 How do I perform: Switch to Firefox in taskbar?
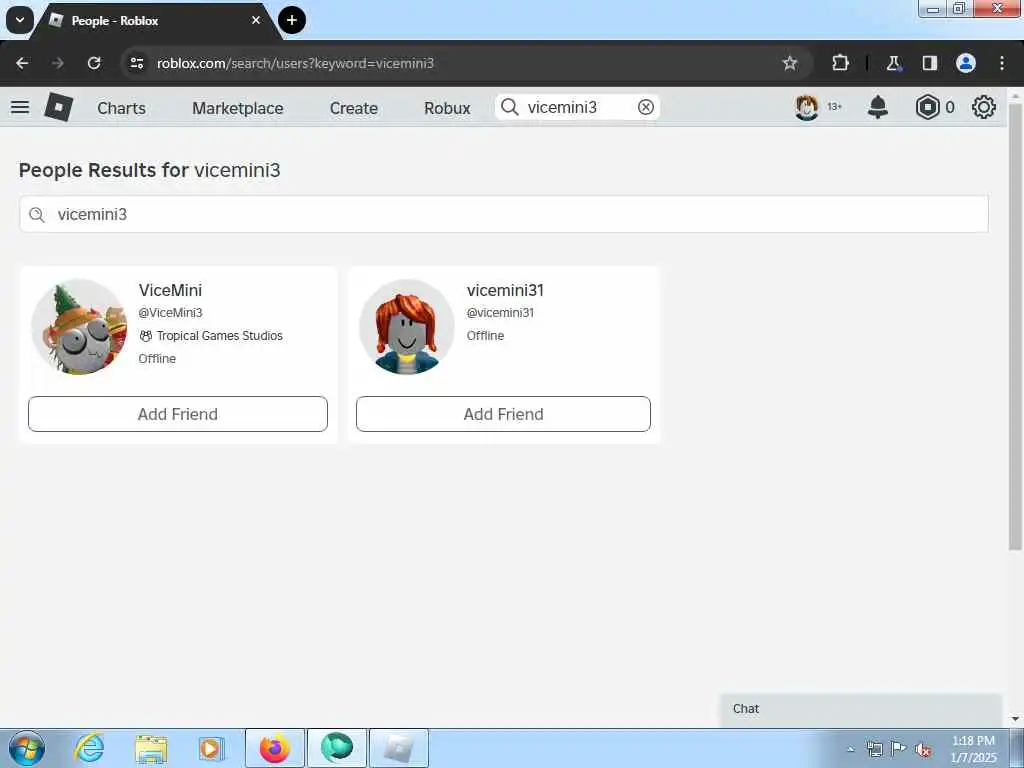coord(275,748)
